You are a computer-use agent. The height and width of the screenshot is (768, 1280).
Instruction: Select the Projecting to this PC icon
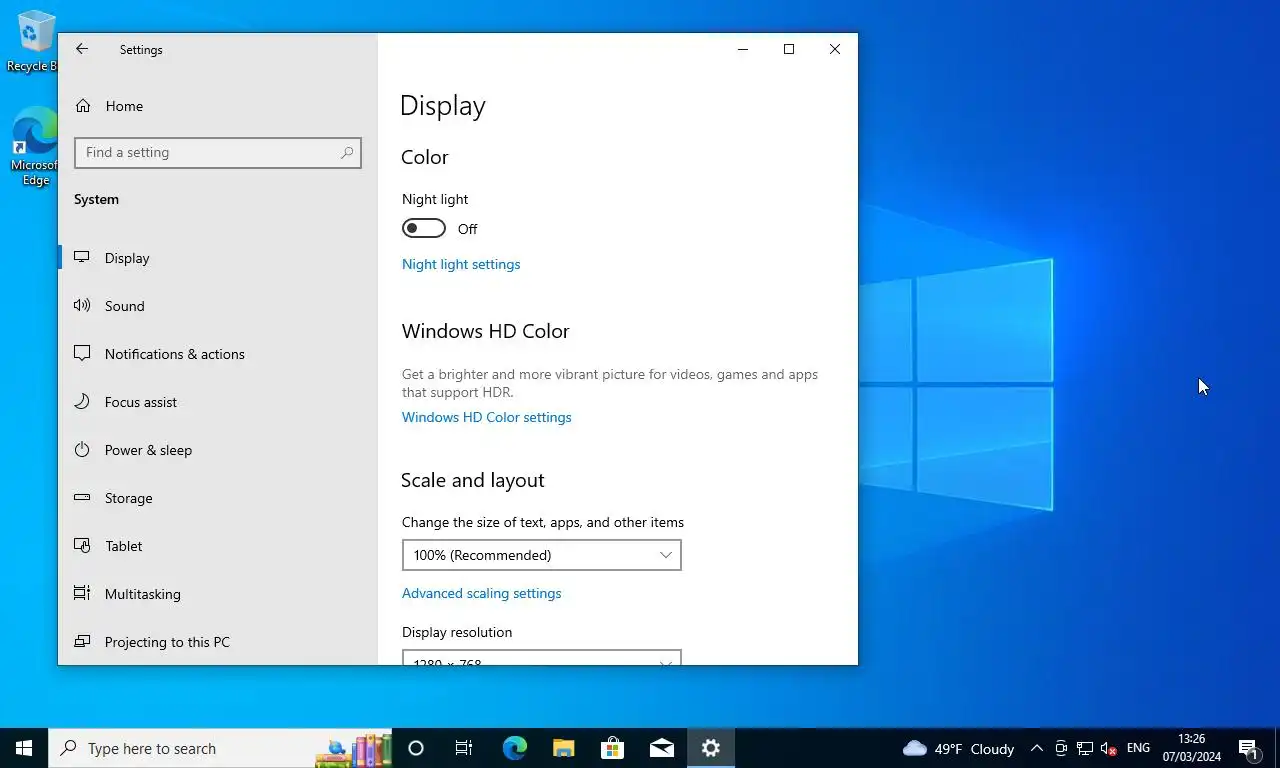point(82,641)
